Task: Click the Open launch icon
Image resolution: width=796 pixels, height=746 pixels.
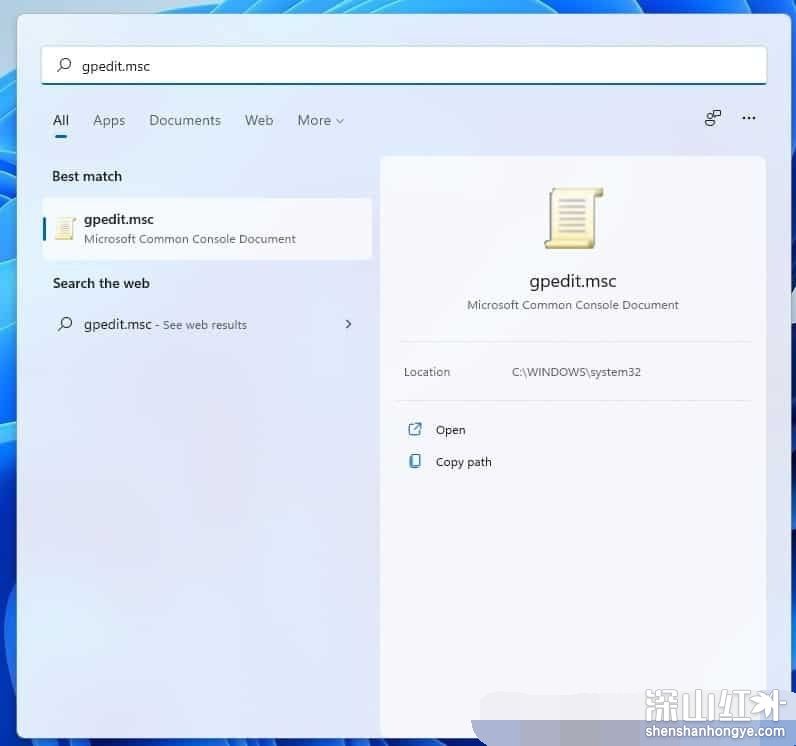Action: 415,429
